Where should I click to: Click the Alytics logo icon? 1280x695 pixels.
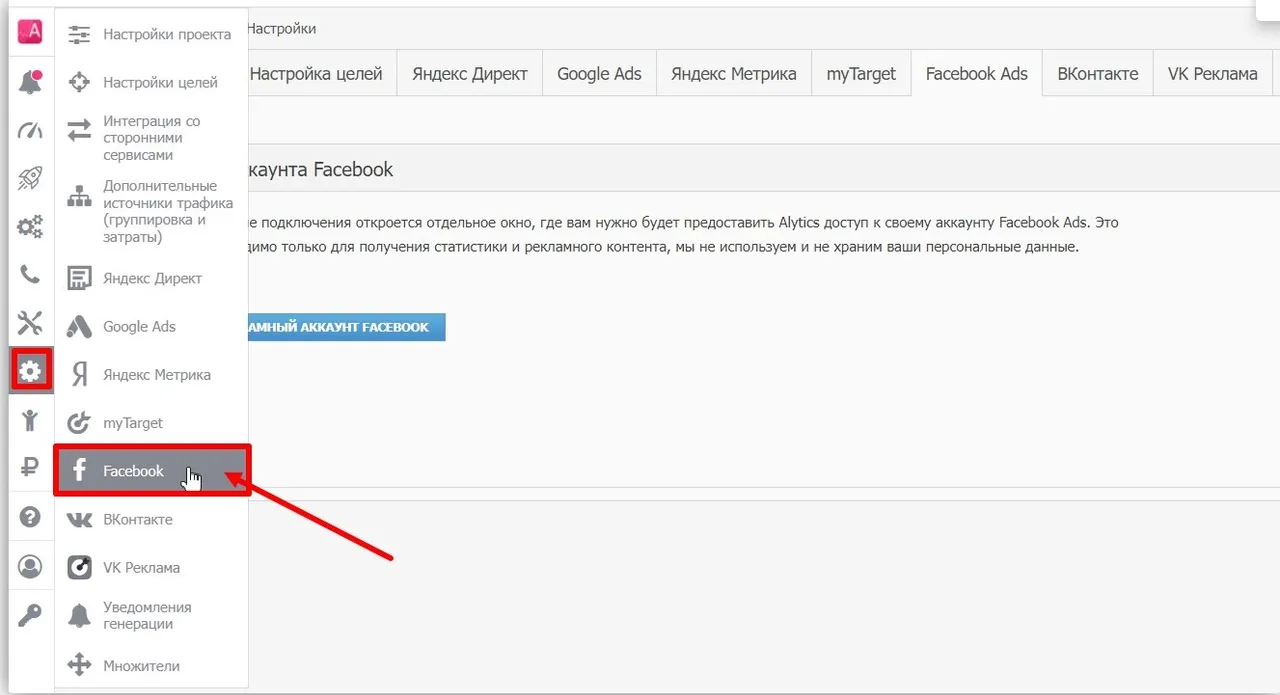pyautogui.click(x=30, y=32)
